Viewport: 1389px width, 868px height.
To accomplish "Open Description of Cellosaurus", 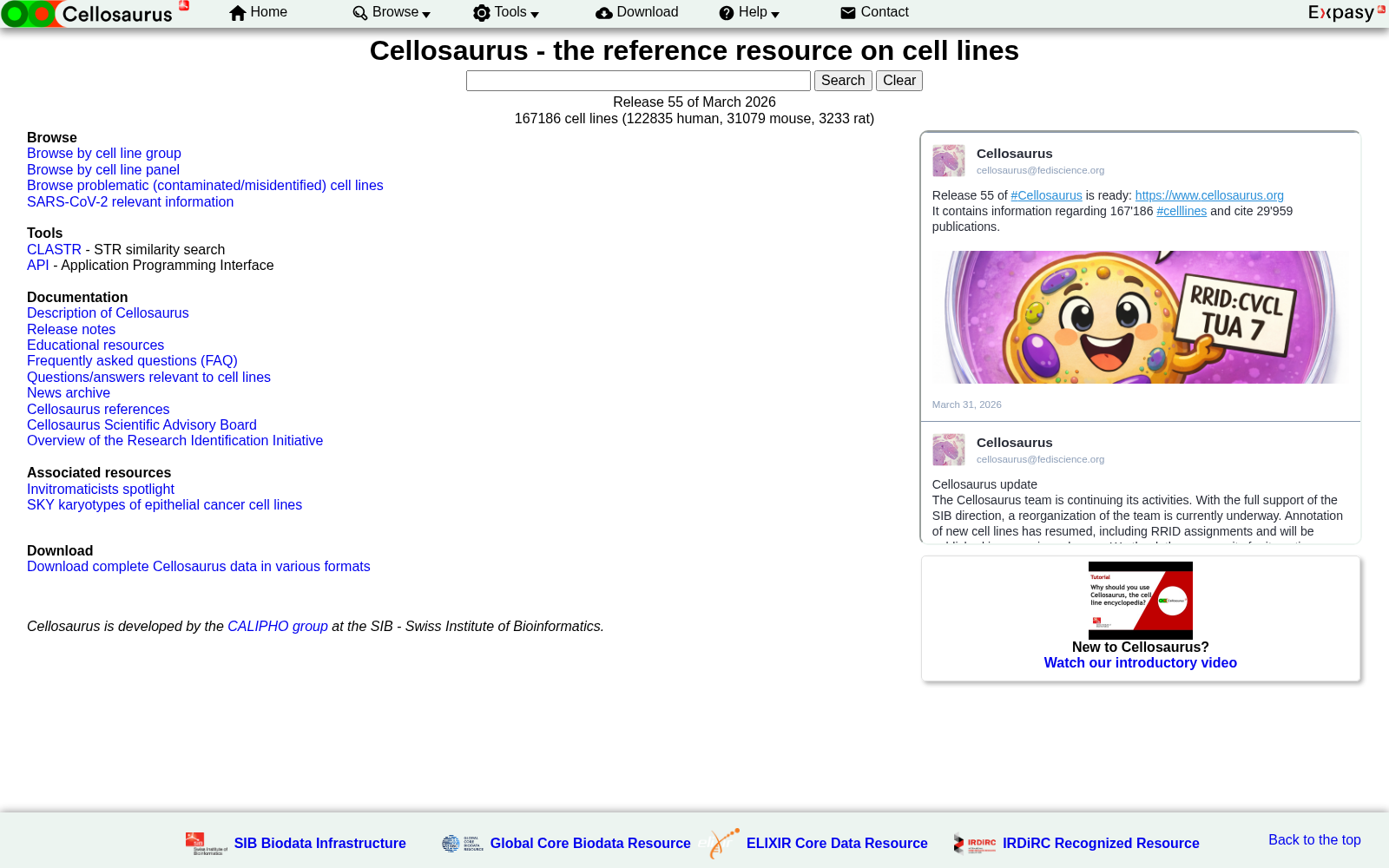I will [x=108, y=313].
